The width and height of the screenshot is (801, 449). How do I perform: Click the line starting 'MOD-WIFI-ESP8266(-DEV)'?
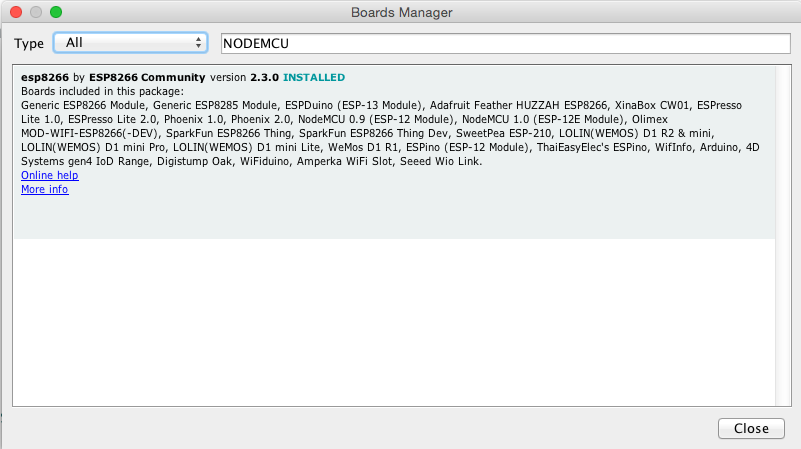coord(367,133)
